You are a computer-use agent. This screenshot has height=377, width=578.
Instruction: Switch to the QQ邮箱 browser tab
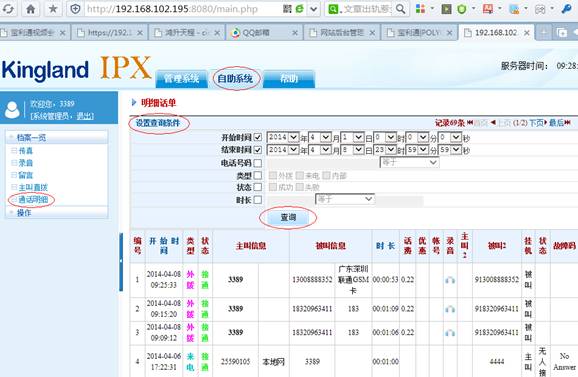264,32
